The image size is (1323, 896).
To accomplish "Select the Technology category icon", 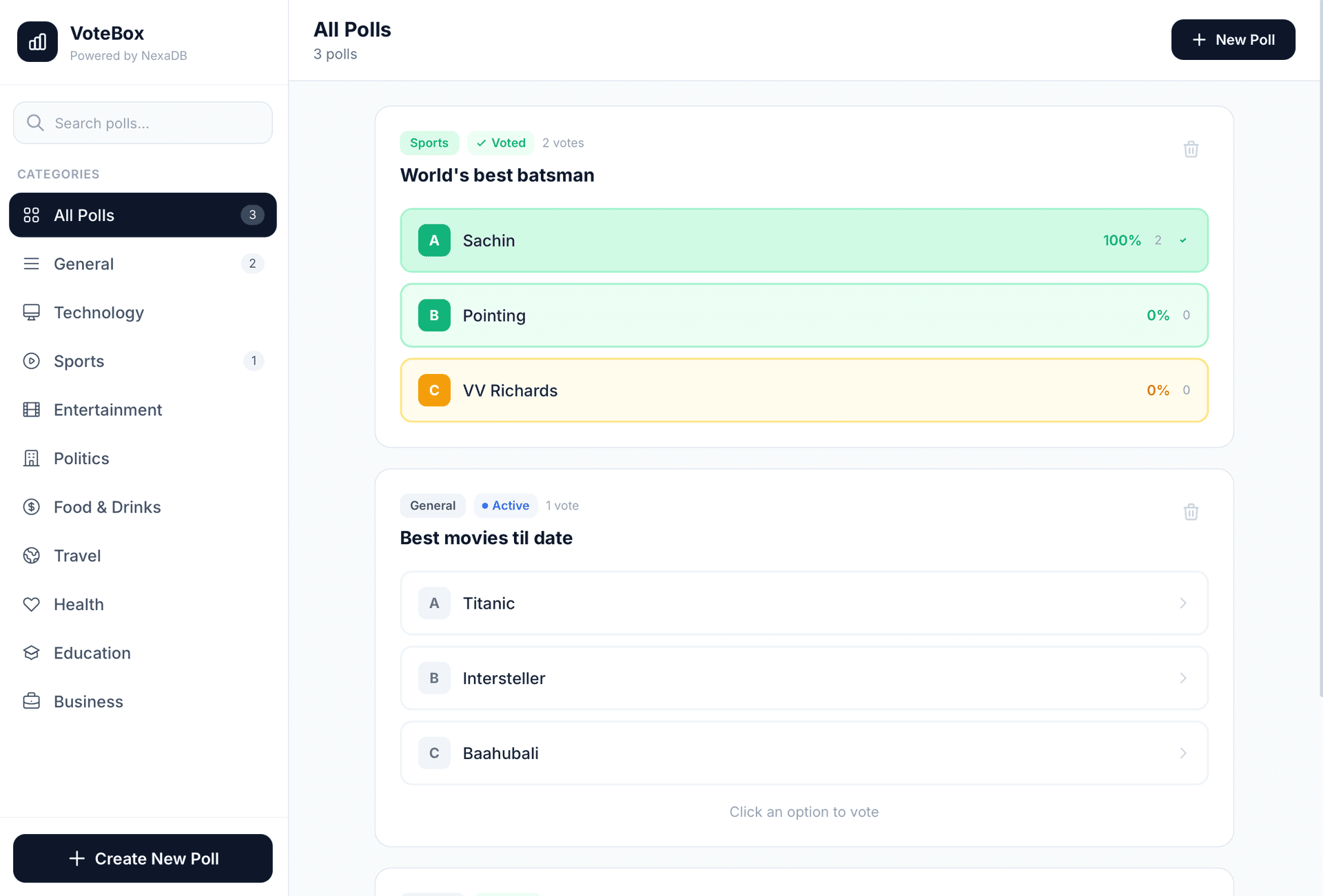I will 32,312.
